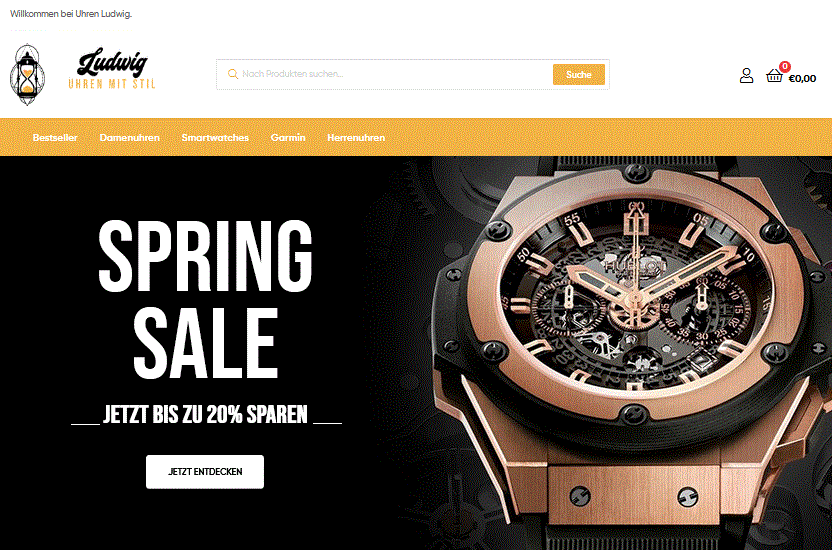Go to the Garmin category
Viewport: 832px width, 551px height.
tap(288, 137)
